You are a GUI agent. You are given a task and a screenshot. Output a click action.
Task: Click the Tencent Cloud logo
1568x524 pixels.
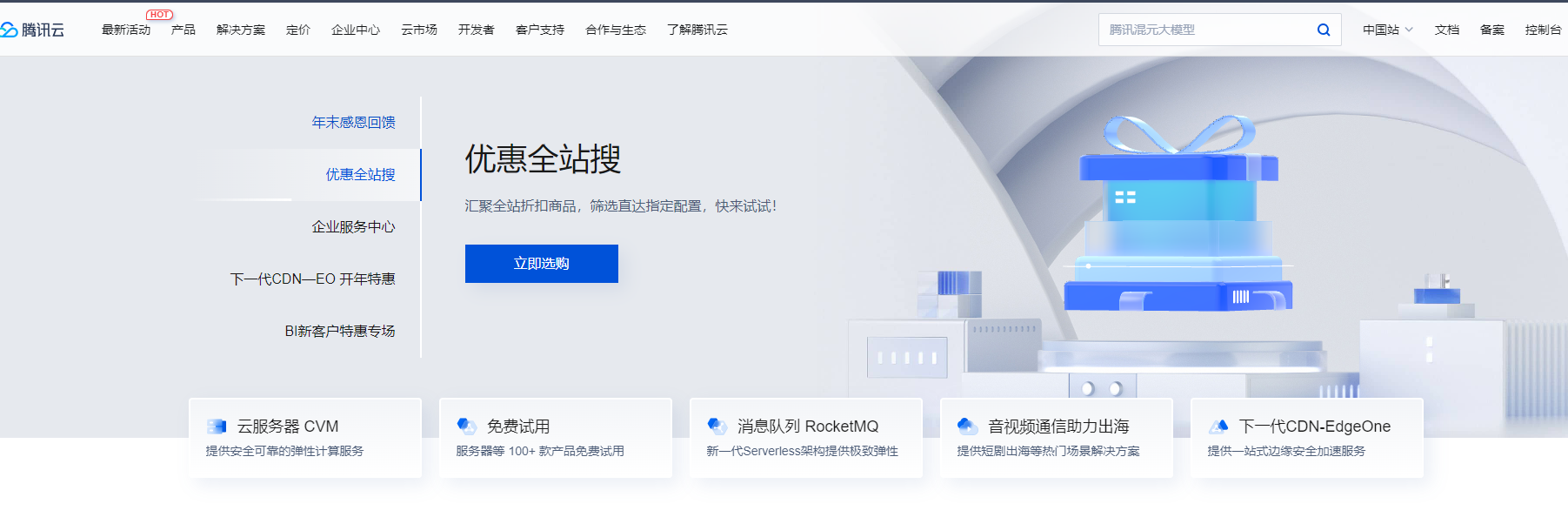[x=33, y=30]
